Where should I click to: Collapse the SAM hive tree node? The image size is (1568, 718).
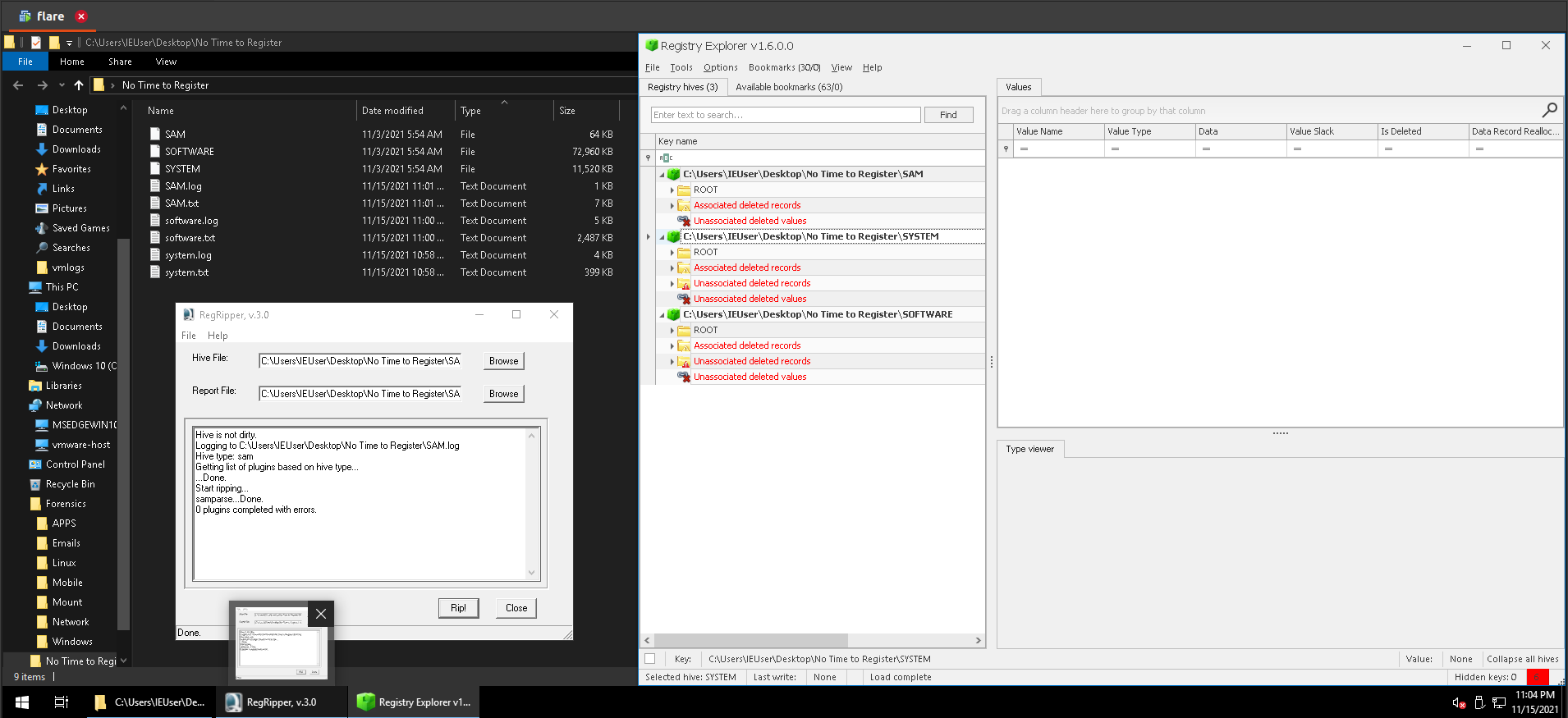[x=662, y=175]
